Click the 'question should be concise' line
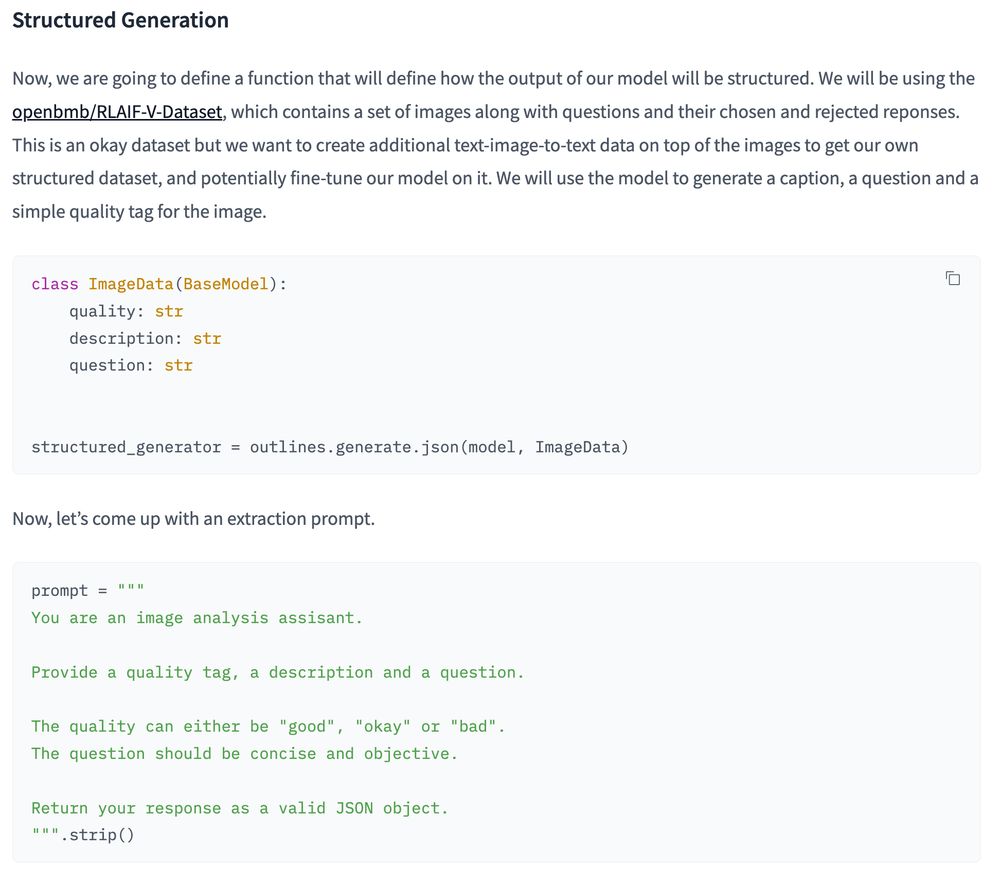The image size is (1000, 880). coord(244,754)
